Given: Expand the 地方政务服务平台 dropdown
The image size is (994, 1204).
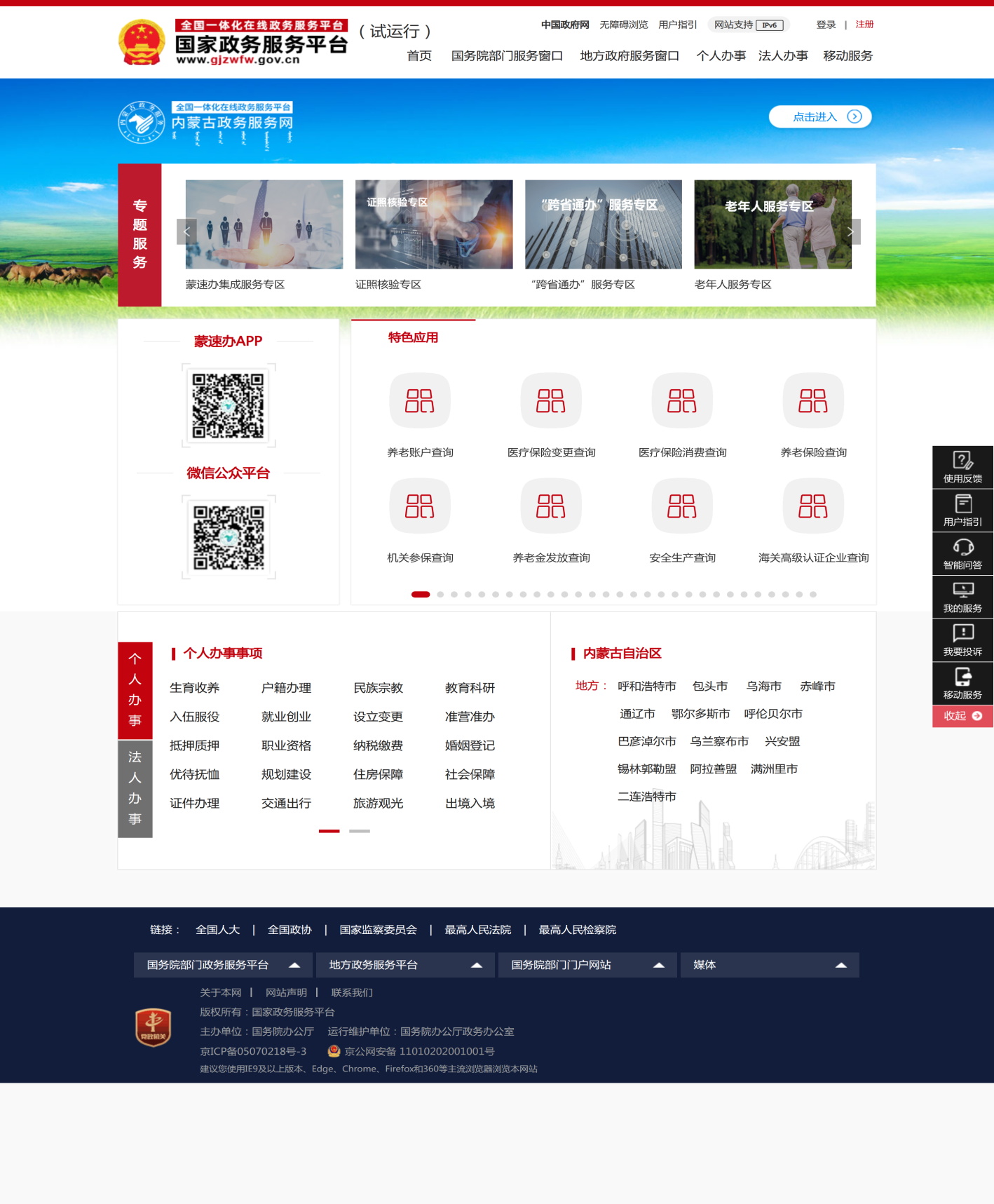Looking at the screenshot, I should [x=405, y=965].
